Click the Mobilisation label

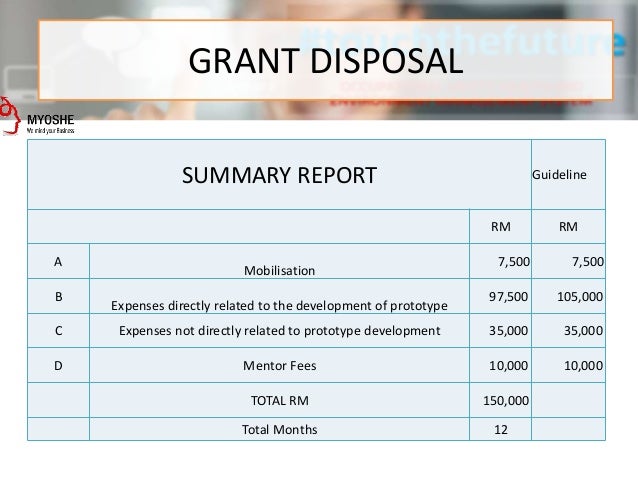(x=279, y=271)
